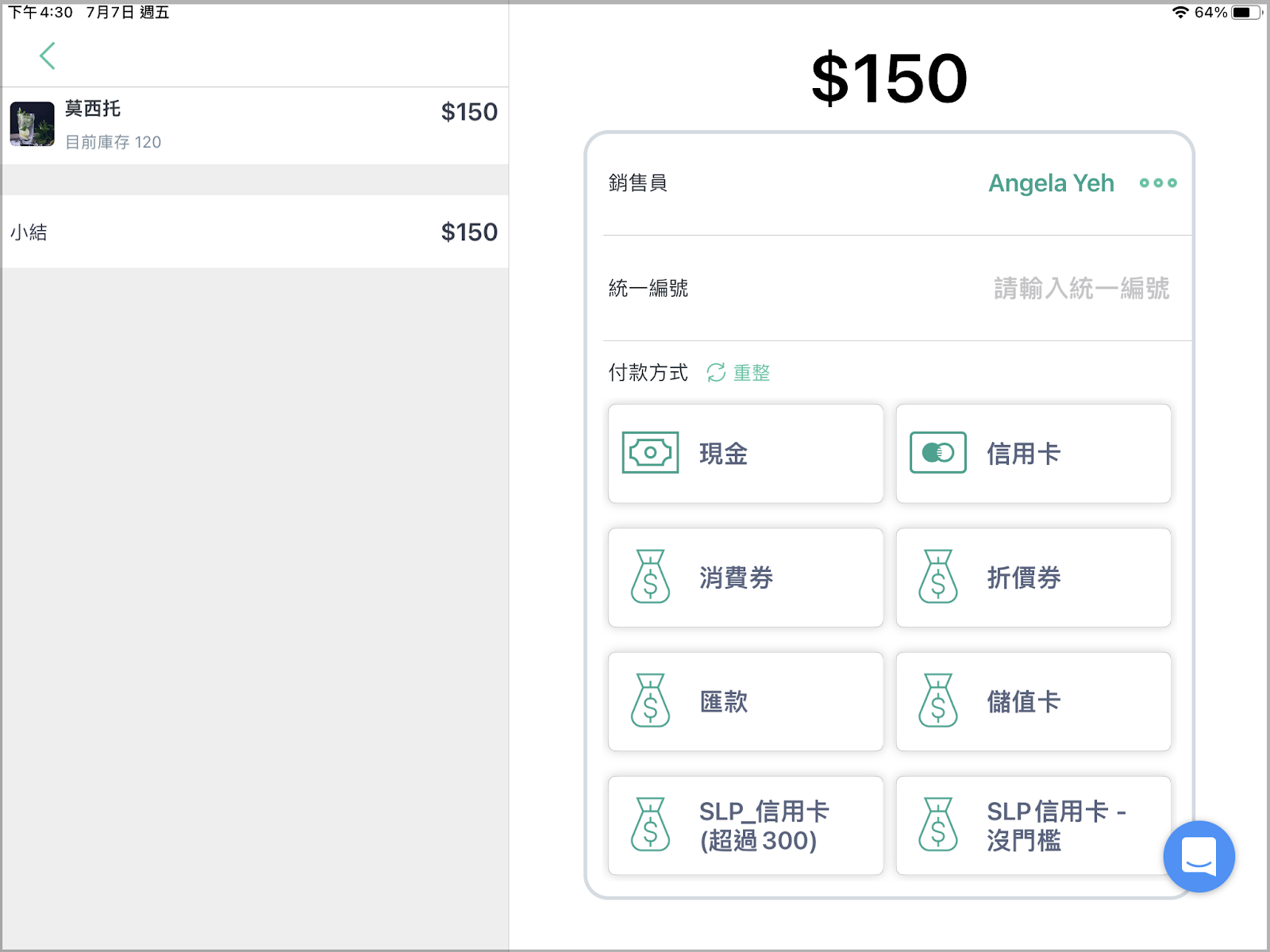Click the 重整 reload link
The image size is (1270, 952).
(x=752, y=373)
